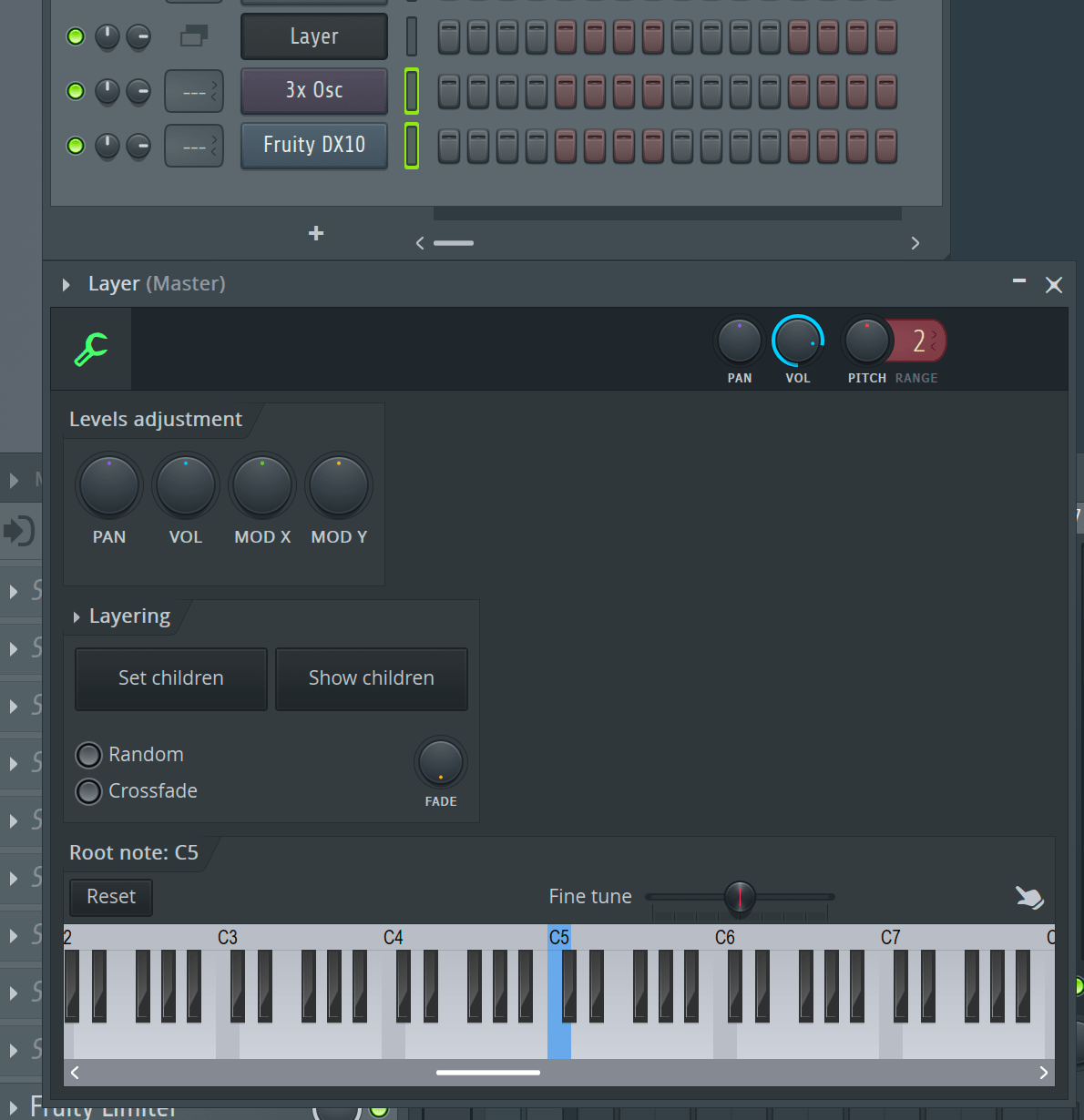Click the Fine tune slider handle

click(x=740, y=897)
